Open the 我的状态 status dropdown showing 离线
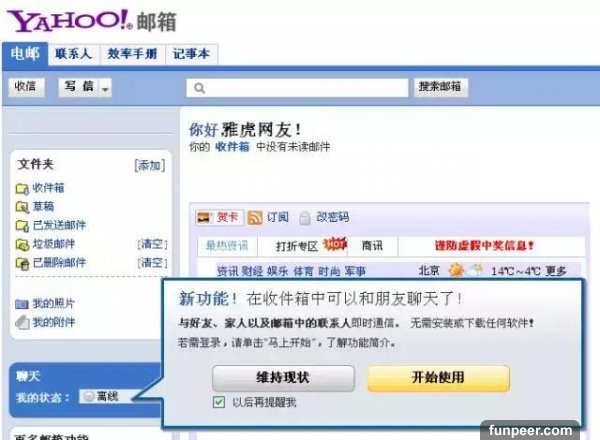600x440 pixels. (x=107, y=396)
